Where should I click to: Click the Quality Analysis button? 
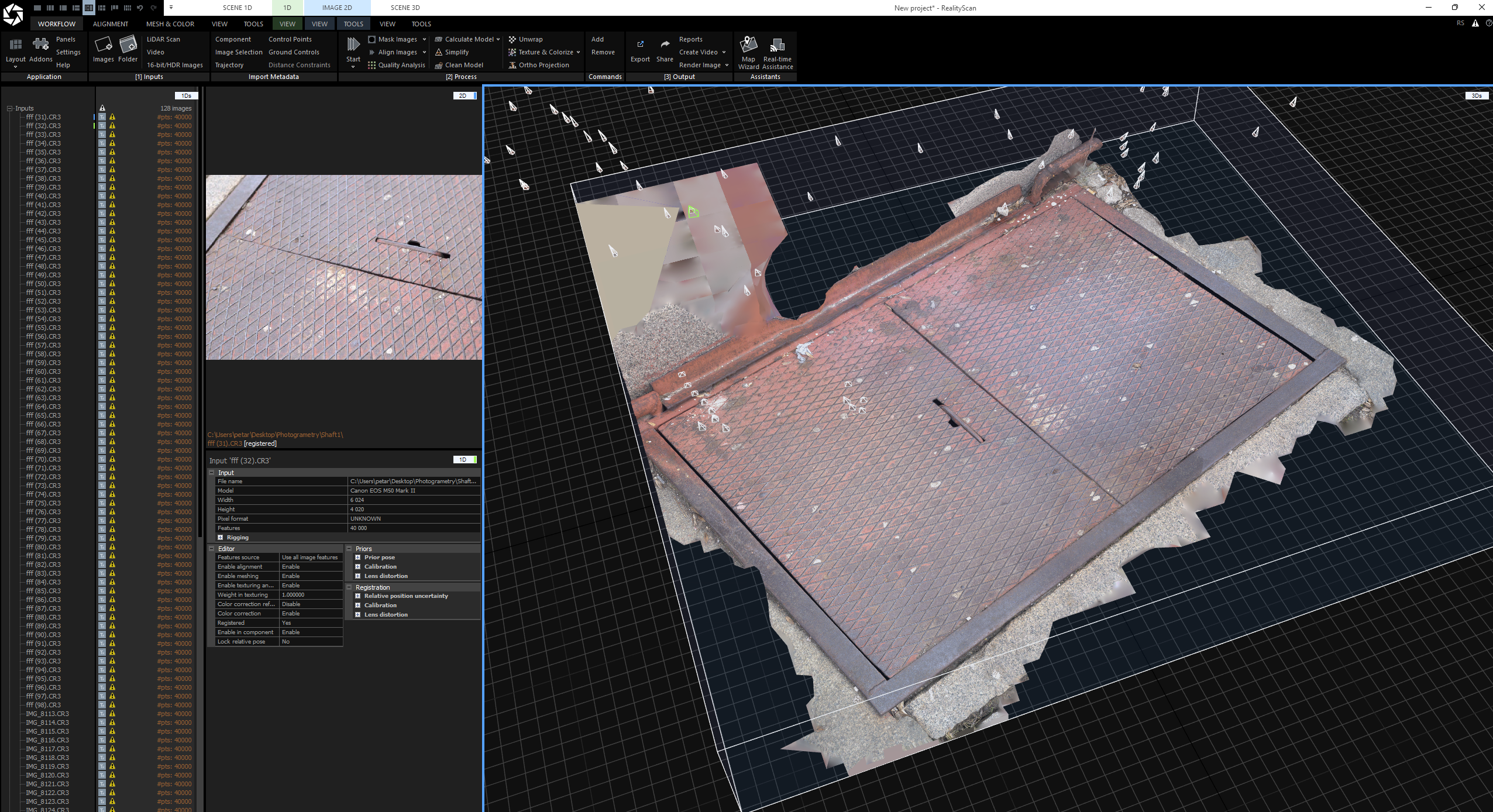pyautogui.click(x=401, y=65)
